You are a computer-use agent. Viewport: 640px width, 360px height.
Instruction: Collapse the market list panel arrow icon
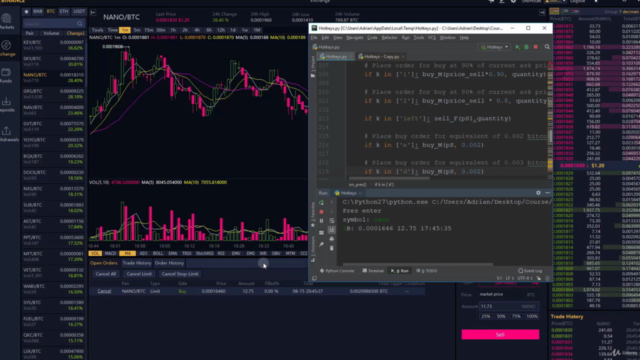coord(93,13)
